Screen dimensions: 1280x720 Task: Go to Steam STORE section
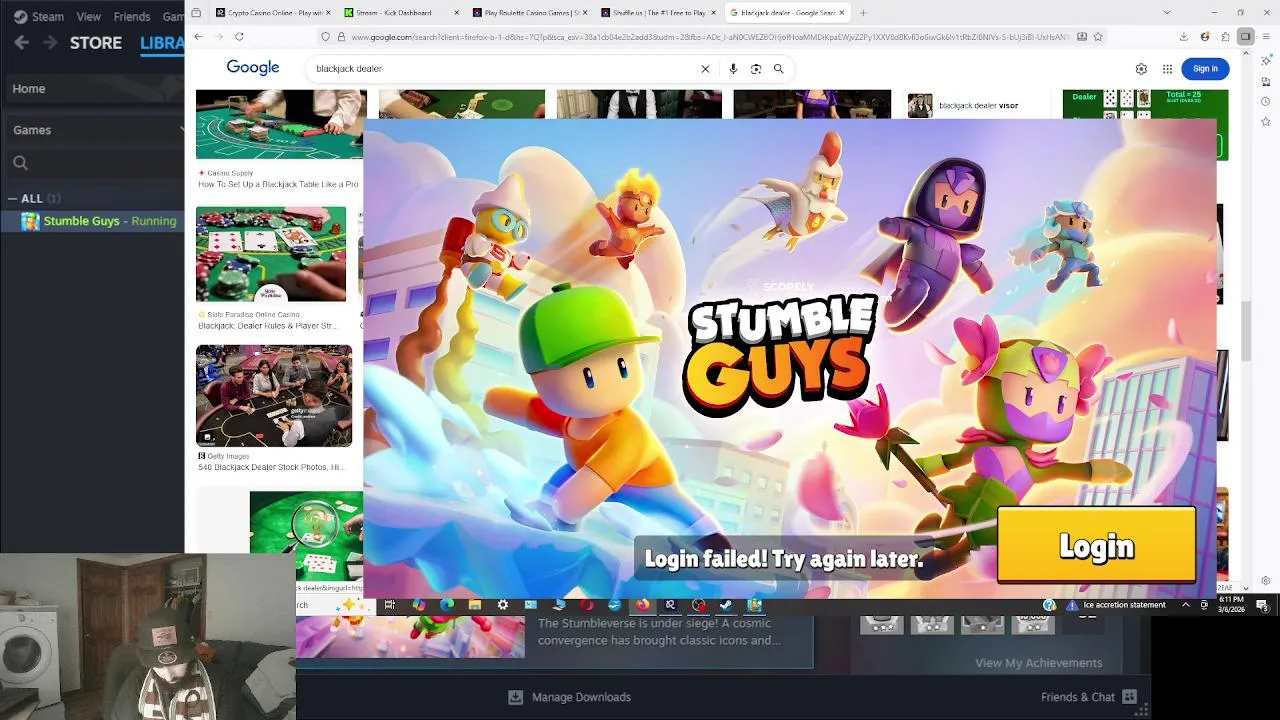click(x=96, y=43)
